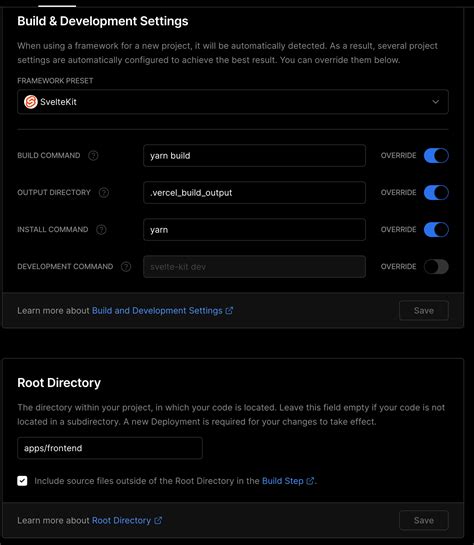Click external link icon next to Build Step
The height and width of the screenshot is (545, 474).
(x=310, y=481)
